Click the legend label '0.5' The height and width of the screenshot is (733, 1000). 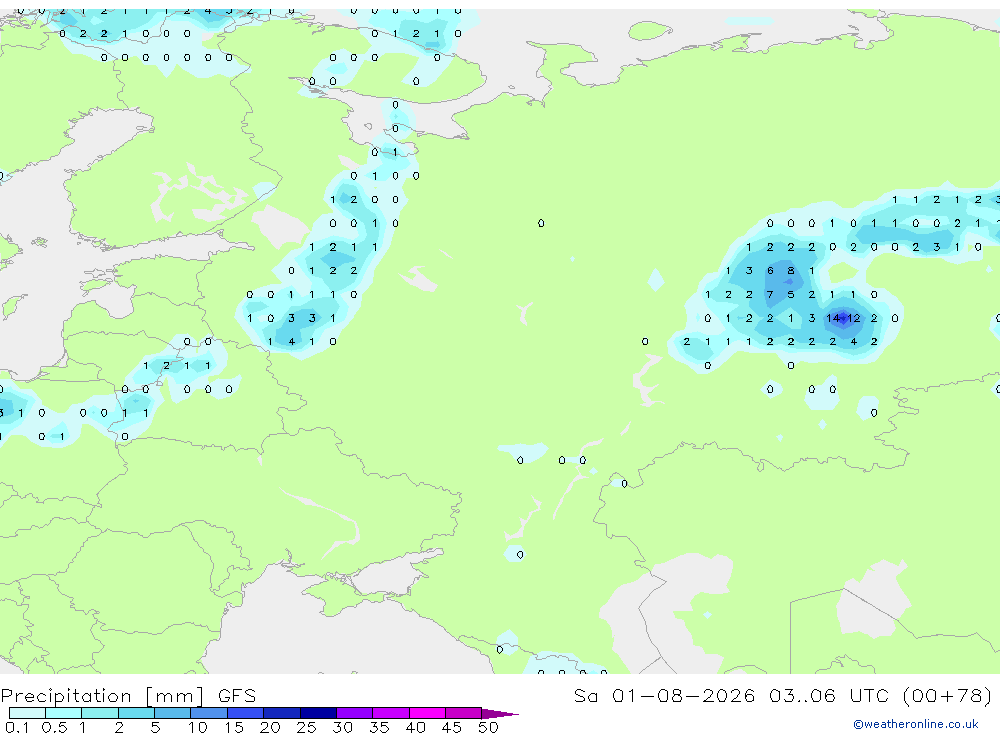[54, 727]
